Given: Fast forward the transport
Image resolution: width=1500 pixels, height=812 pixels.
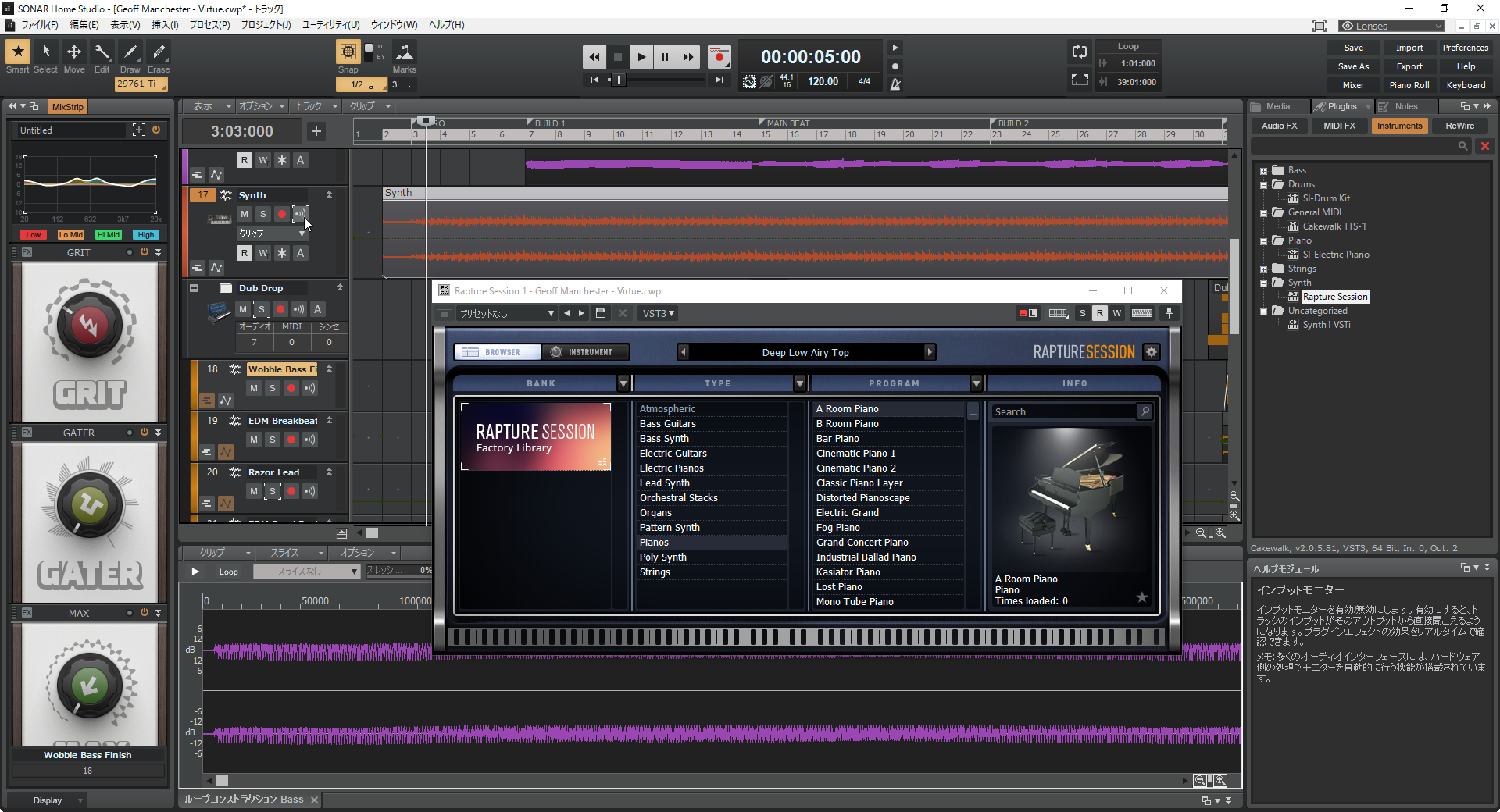Looking at the screenshot, I should [x=688, y=57].
